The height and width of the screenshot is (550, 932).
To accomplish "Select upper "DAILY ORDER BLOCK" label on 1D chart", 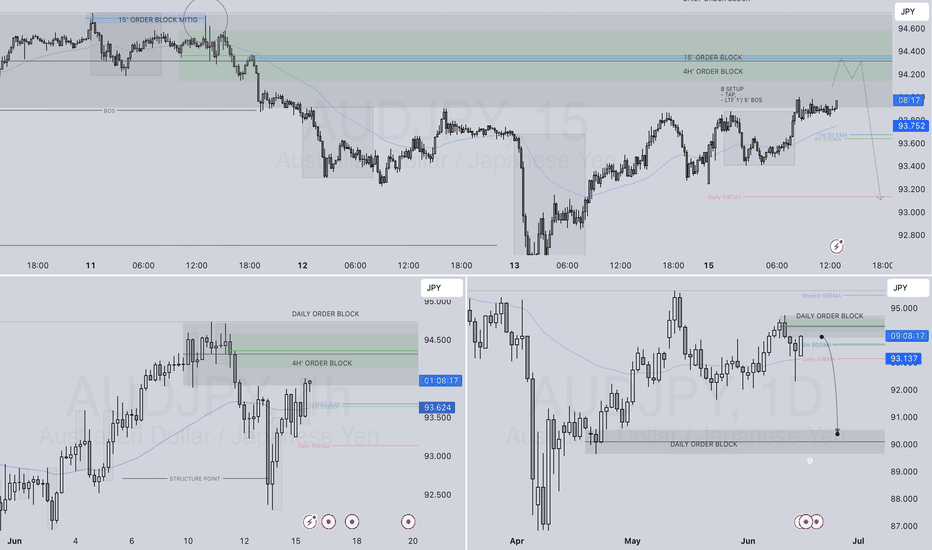I will pyautogui.click(x=829, y=316).
